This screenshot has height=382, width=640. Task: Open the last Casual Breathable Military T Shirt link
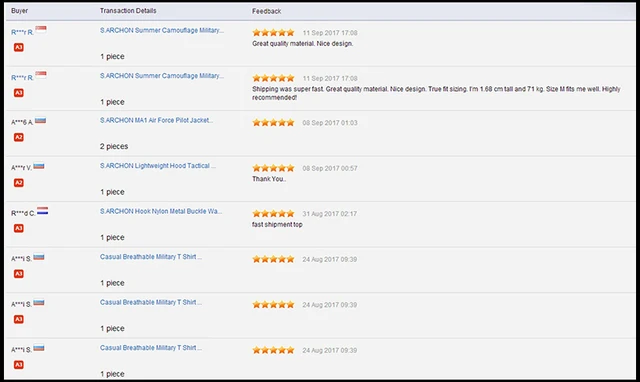pos(151,348)
